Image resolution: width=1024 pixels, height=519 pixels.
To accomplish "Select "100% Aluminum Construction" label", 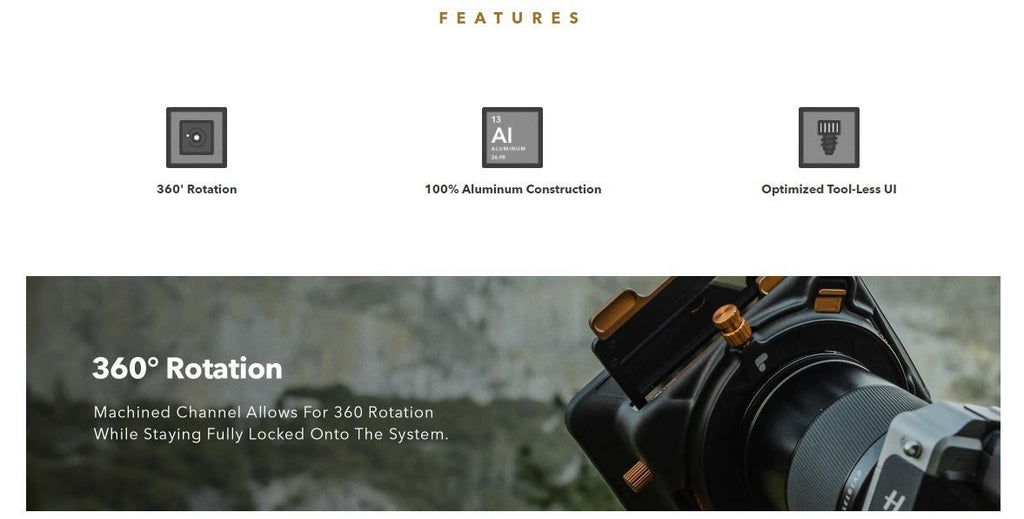I will pyautogui.click(x=513, y=189).
